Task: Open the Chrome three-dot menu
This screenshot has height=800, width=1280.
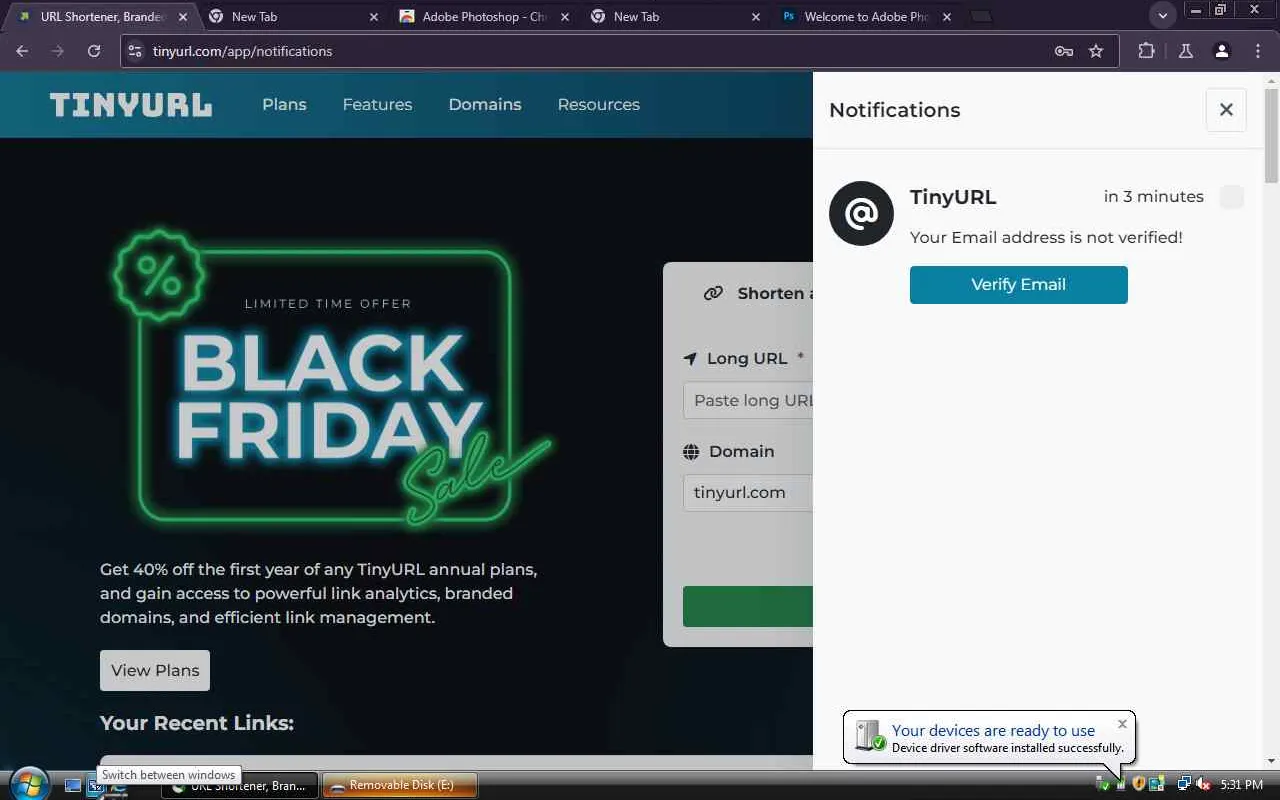Action: tap(1258, 51)
